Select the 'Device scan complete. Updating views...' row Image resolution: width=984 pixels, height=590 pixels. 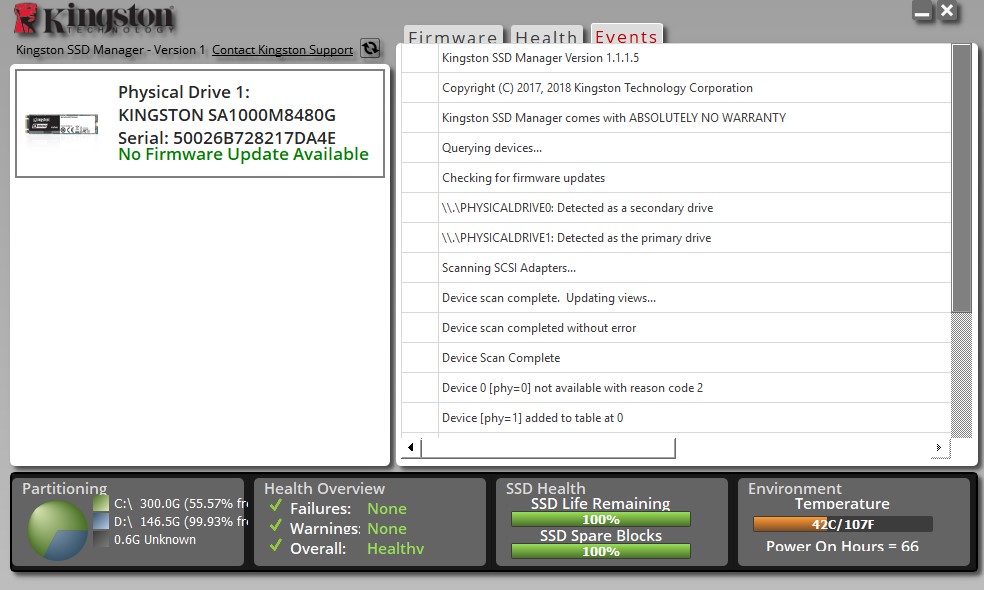676,298
